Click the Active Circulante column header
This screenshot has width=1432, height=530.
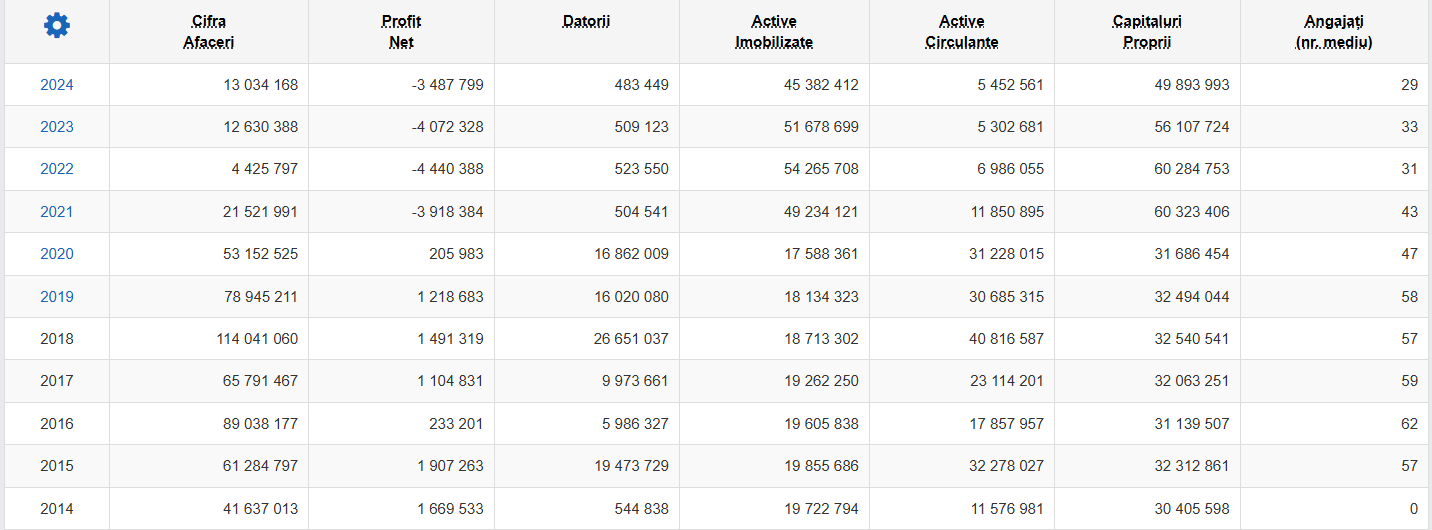962,32
